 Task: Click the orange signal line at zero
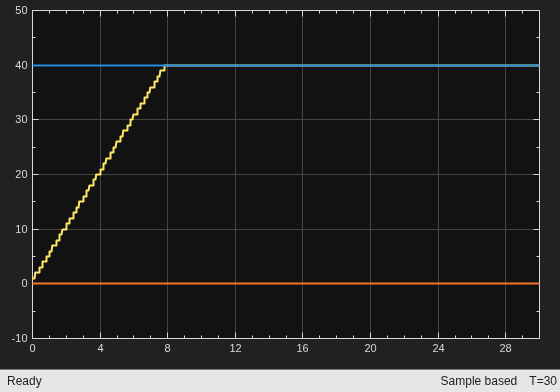click(x=286, y=283)
